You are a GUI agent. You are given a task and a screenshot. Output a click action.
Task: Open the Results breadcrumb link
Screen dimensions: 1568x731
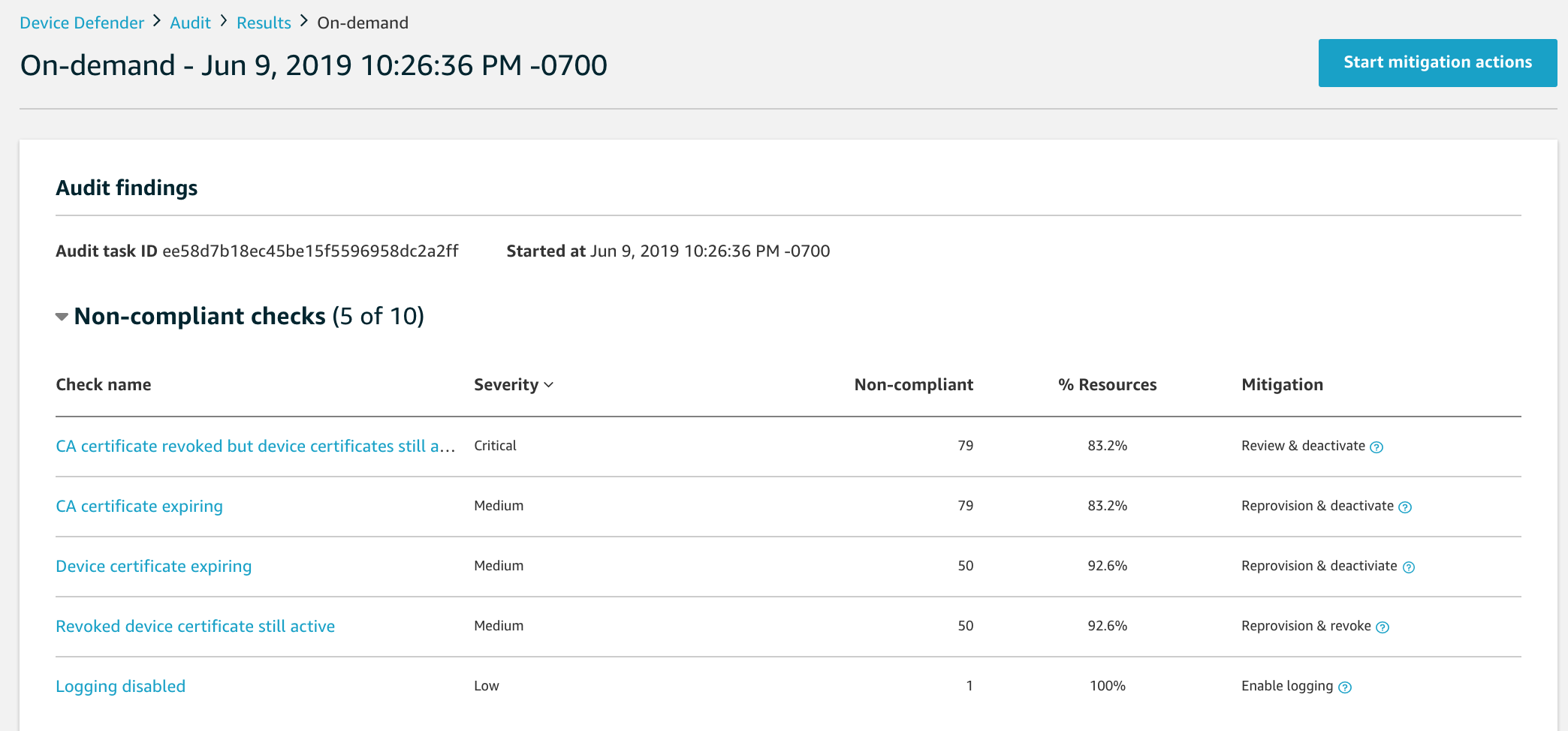point(264,23)
